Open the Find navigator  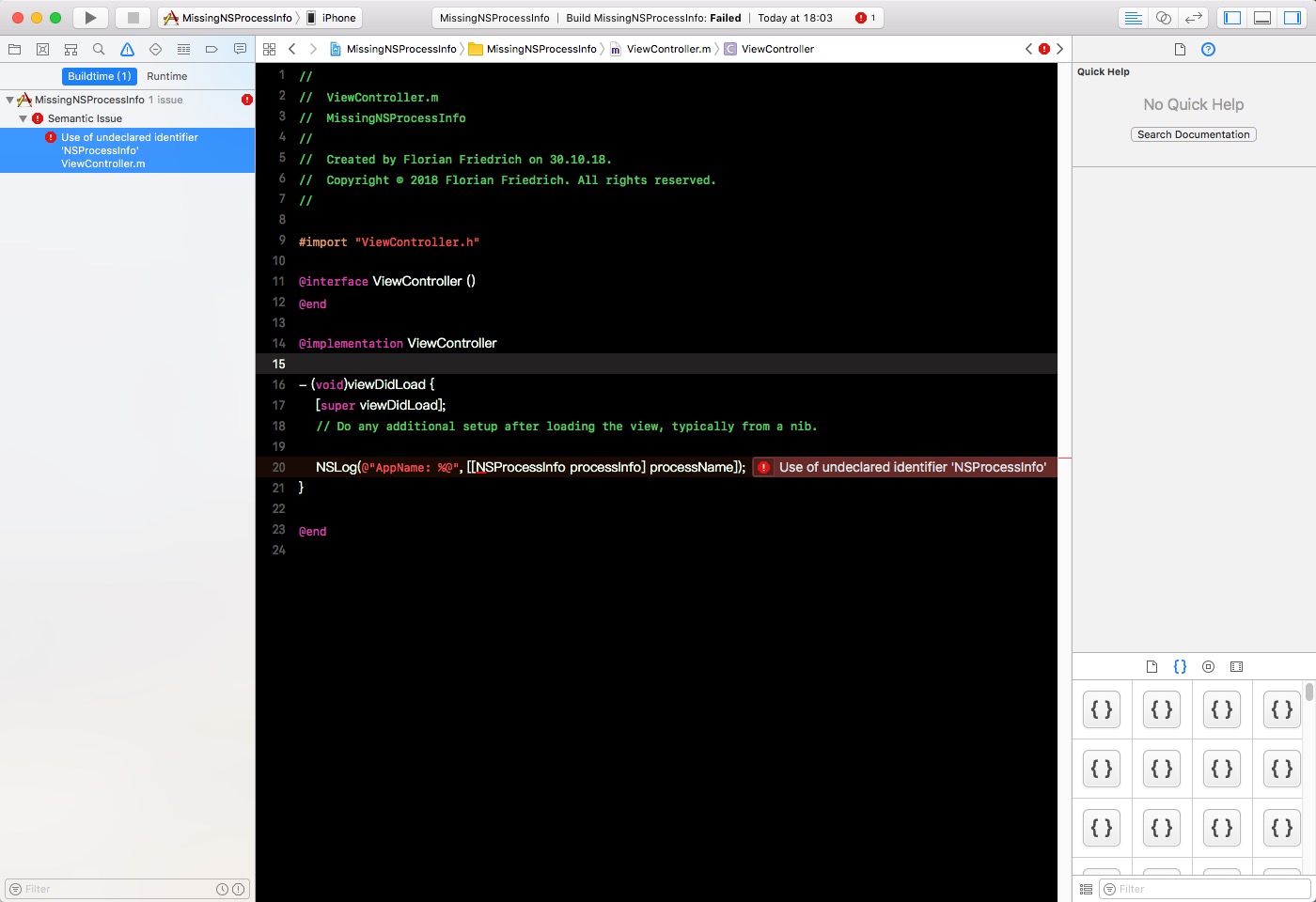click(x=98, y=49)
